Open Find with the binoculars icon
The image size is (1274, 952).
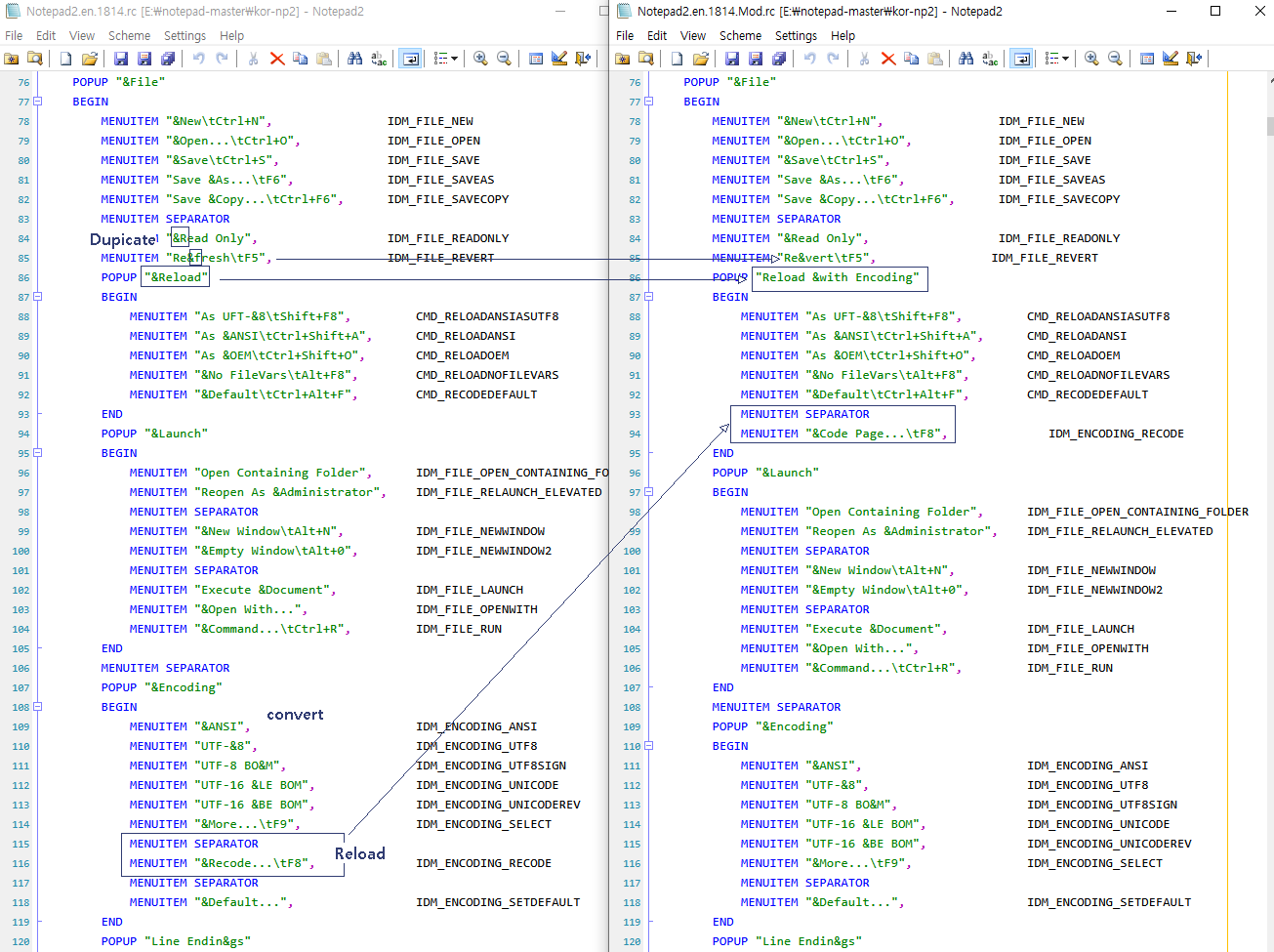tap(355, 58)
